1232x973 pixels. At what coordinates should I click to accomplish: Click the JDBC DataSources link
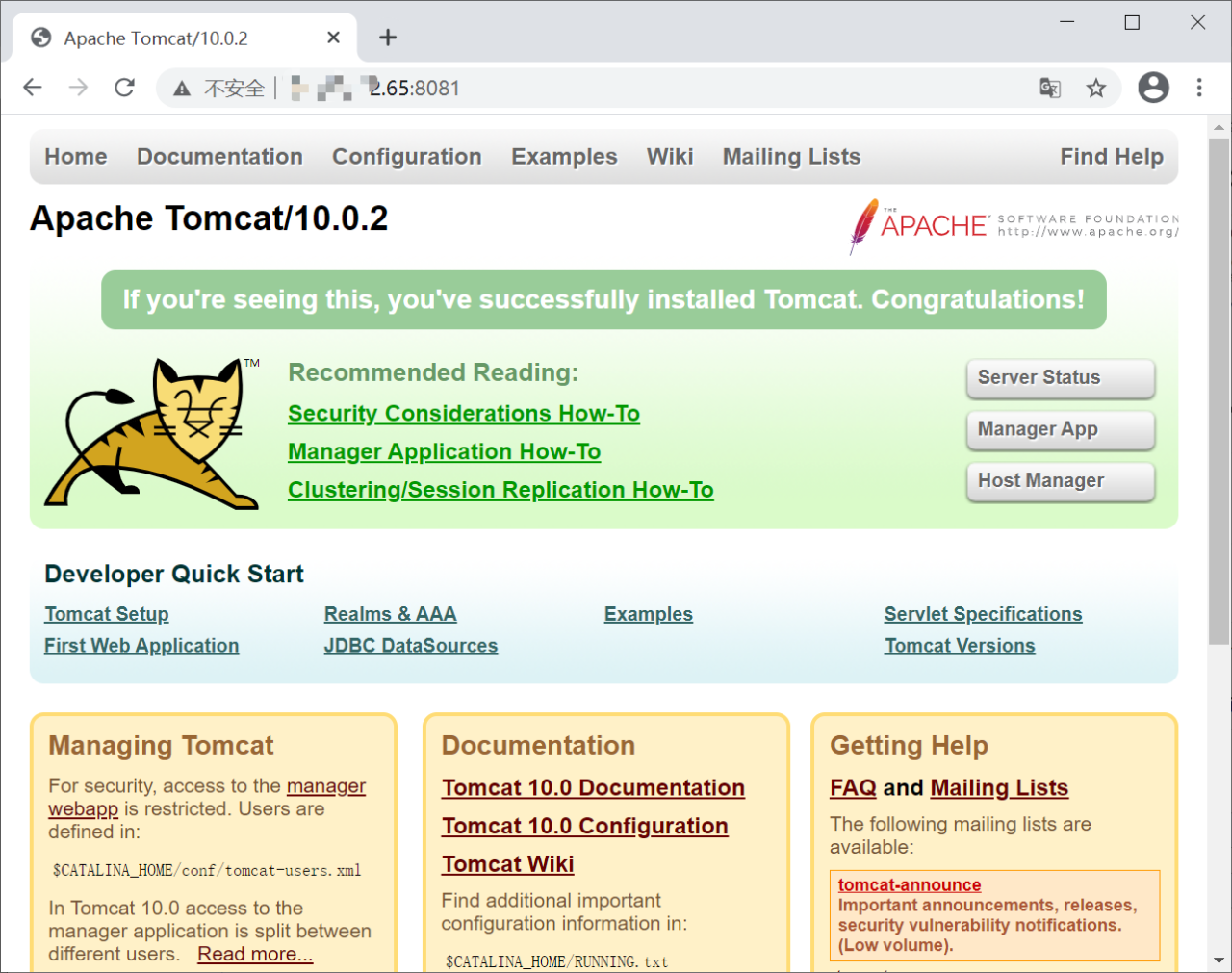(411, 646)
